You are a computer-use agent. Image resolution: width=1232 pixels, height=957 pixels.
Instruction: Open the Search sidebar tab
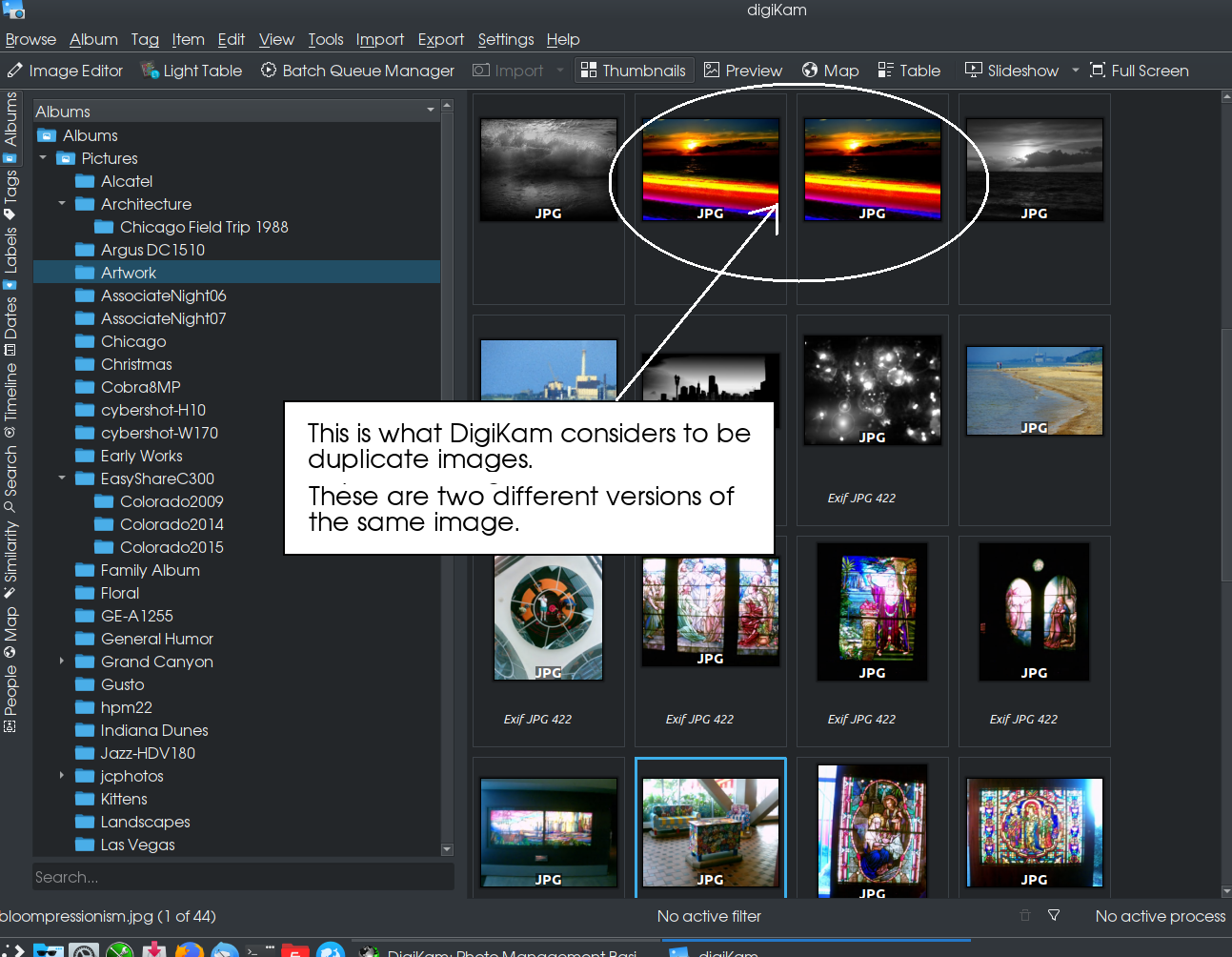coord(10,479)
